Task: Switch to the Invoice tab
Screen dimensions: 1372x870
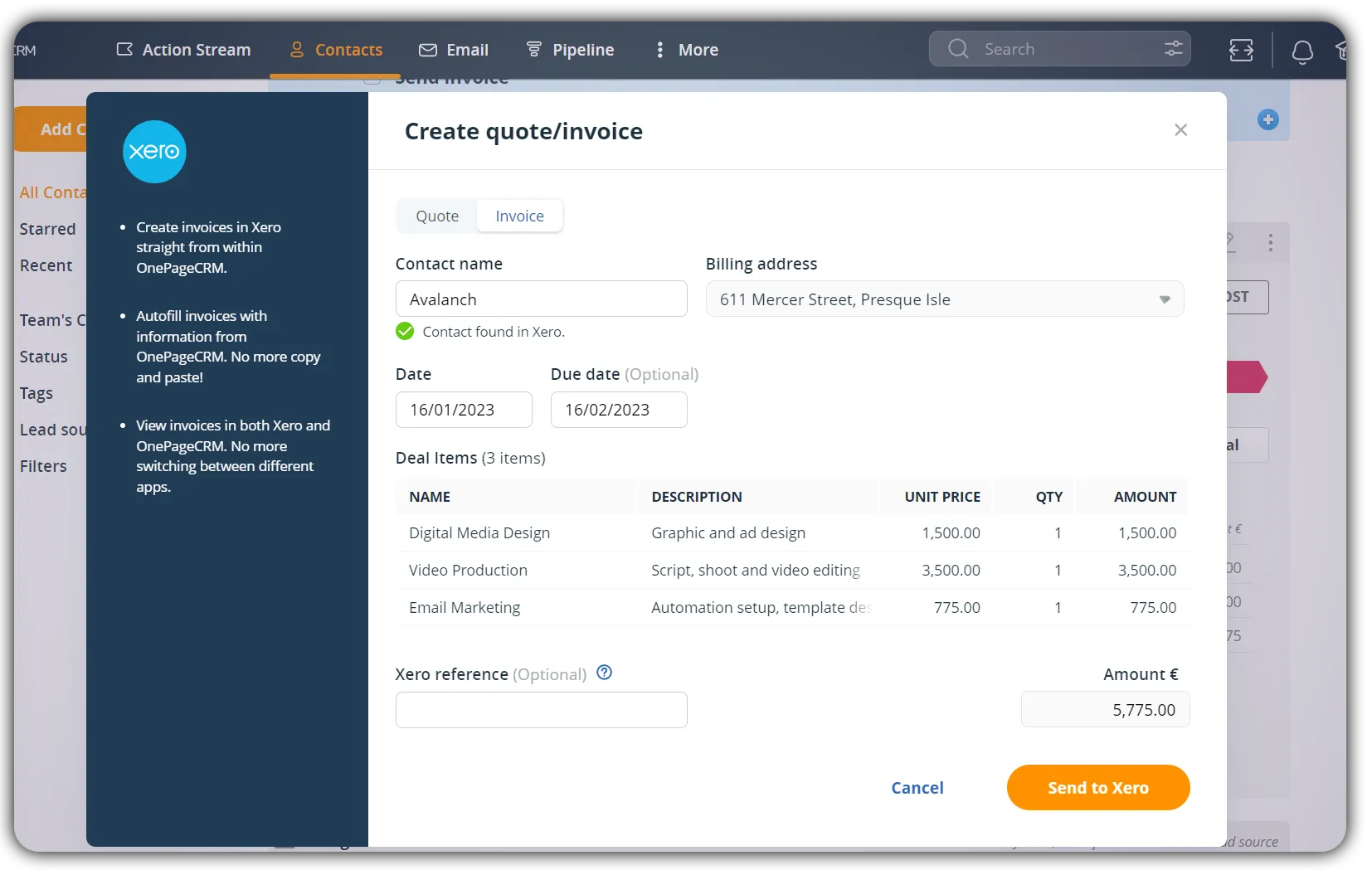Action: click(520, 216)
